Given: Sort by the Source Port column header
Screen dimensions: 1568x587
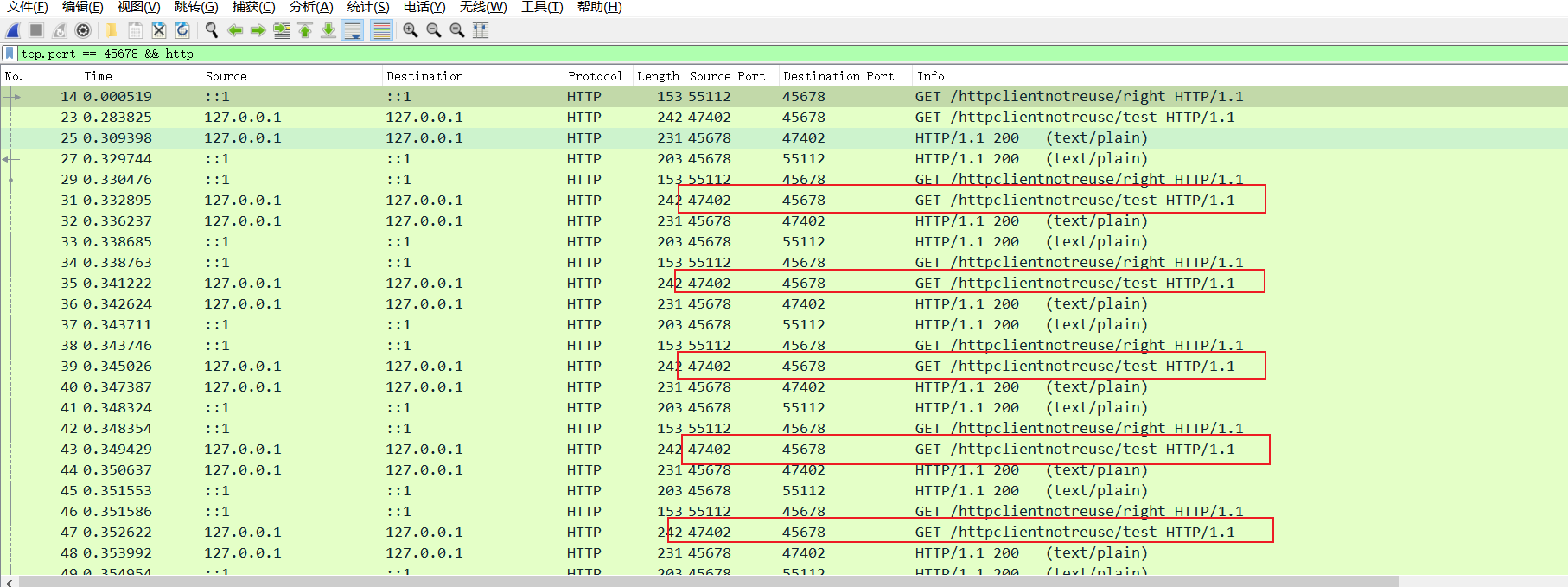Looking at the screenshot, I should coord(727,76).
